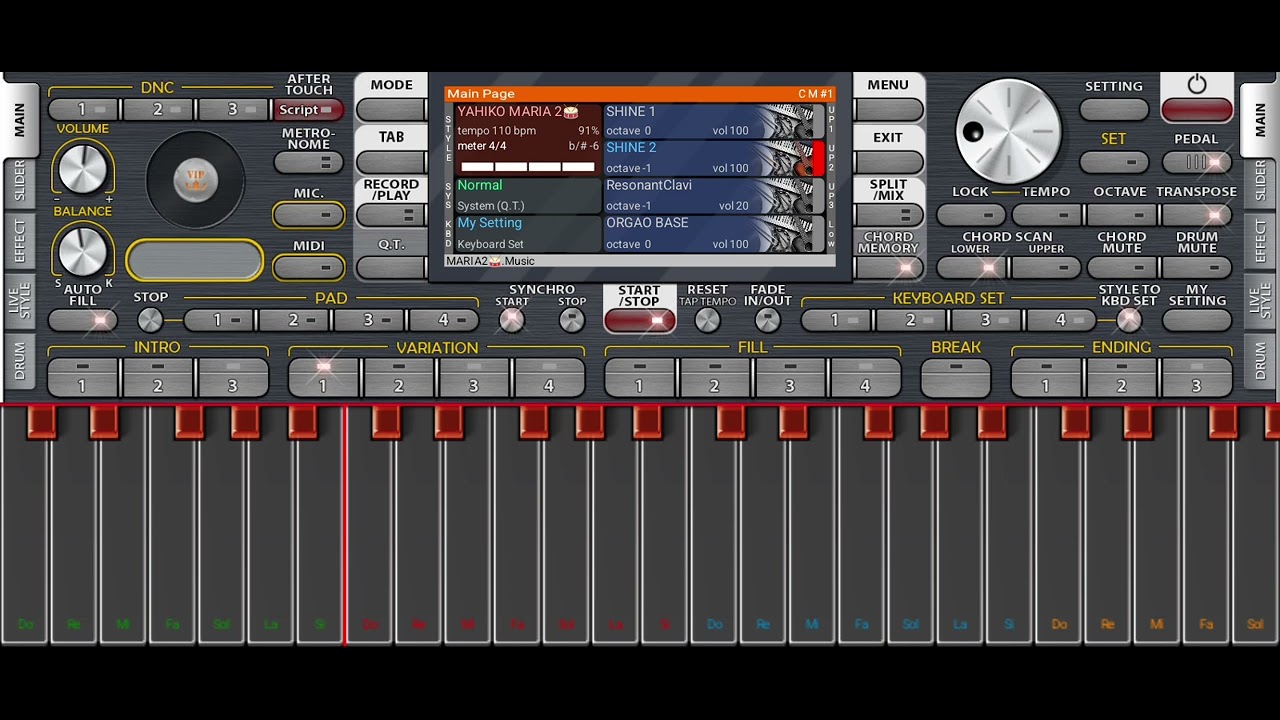Enable the MIC button
The height and width of the screenshot is (720, 1280).
point(308,214)
